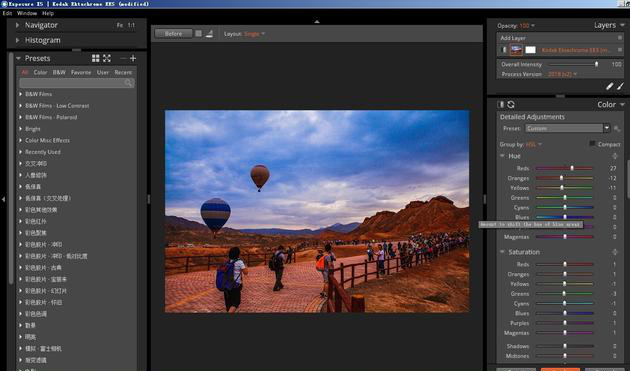The height and width of the screenshot is (371, 630).
Task: Toggle layer visibility for Kodak Ektachrome layer
Action: [x=503, y=50]
